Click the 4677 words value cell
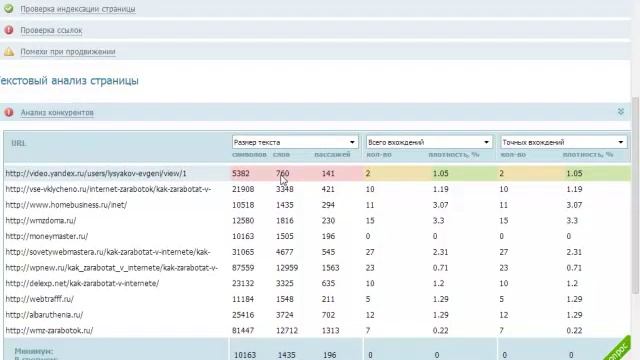Viewport: 640px width, 360px height. (284, 252)
